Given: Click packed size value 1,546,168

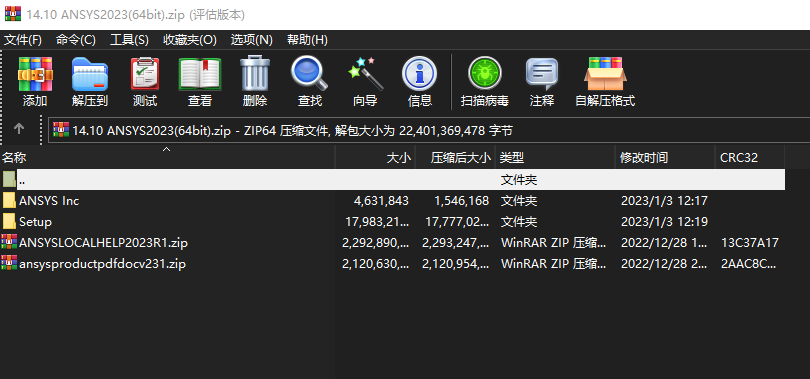Looking at the screenshot, I should 461,200.
